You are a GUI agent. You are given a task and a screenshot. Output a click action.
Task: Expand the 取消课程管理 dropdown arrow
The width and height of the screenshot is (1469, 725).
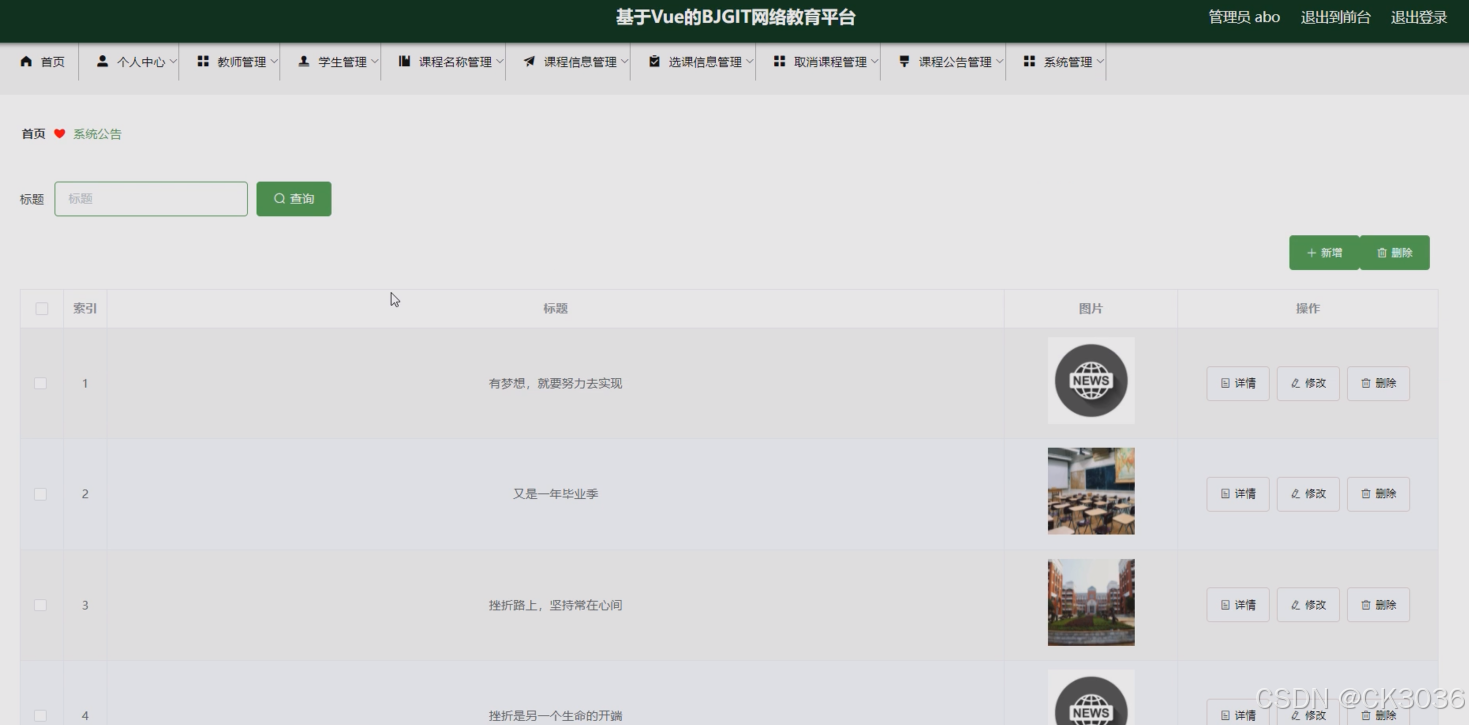(x=875, y=61)
